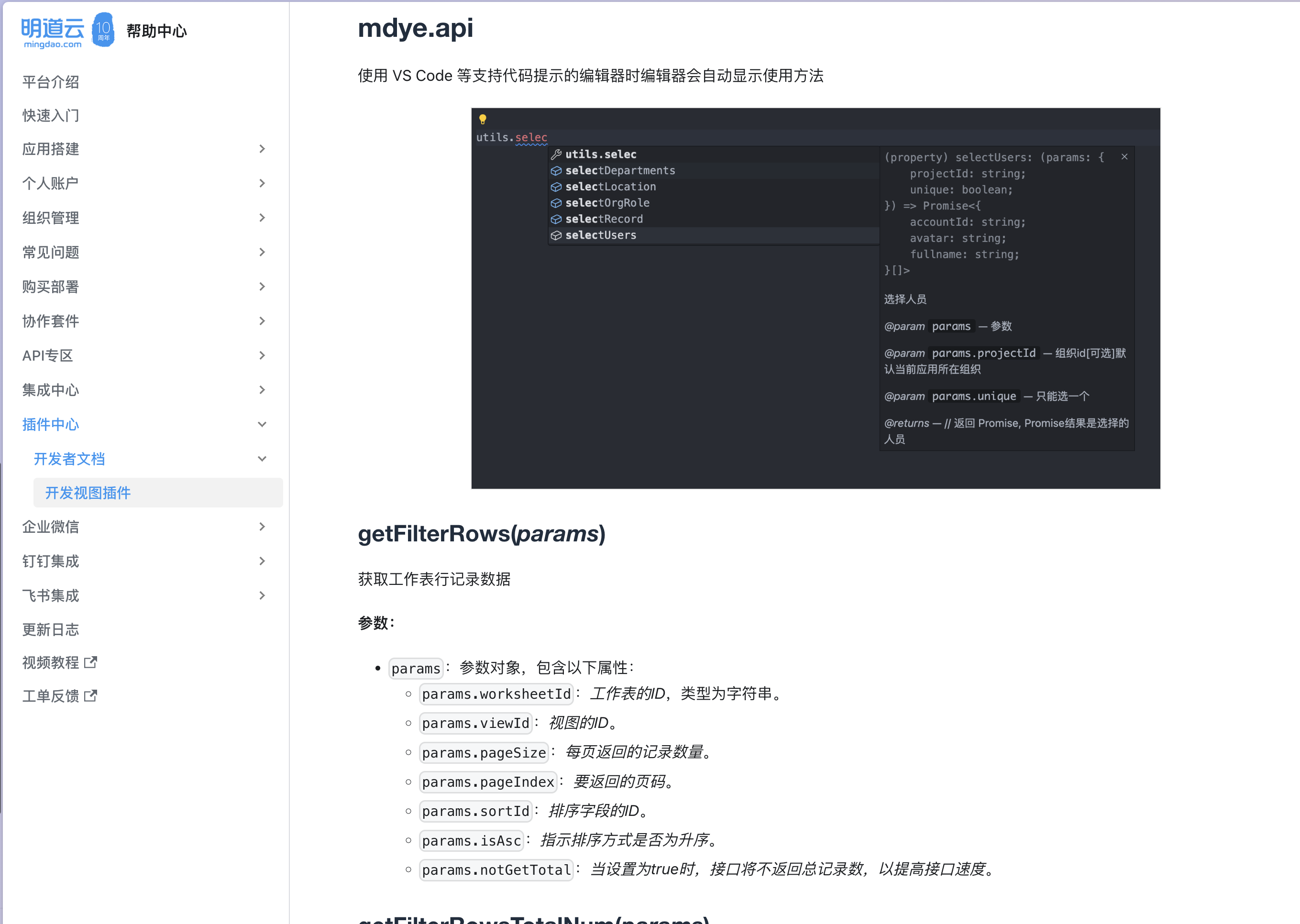Click the getFilterRows(params) heading
The height and width of the screenshot is (924, 1300).
(481, 534)
